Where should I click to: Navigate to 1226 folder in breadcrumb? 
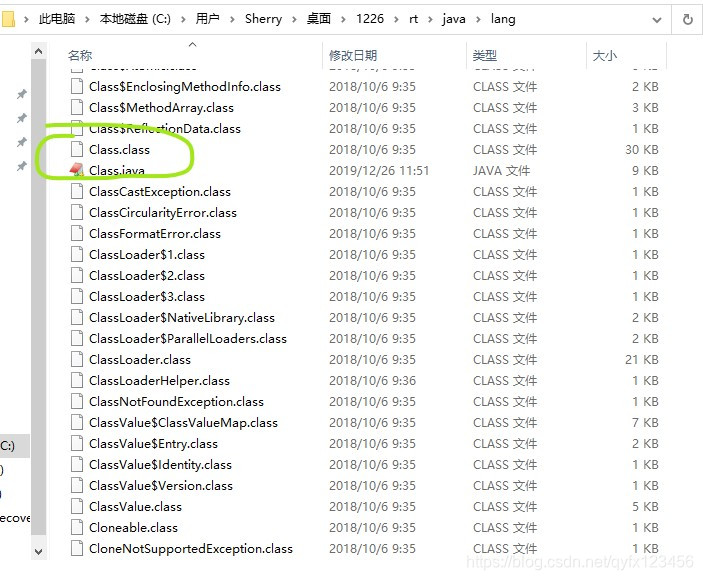370,19
